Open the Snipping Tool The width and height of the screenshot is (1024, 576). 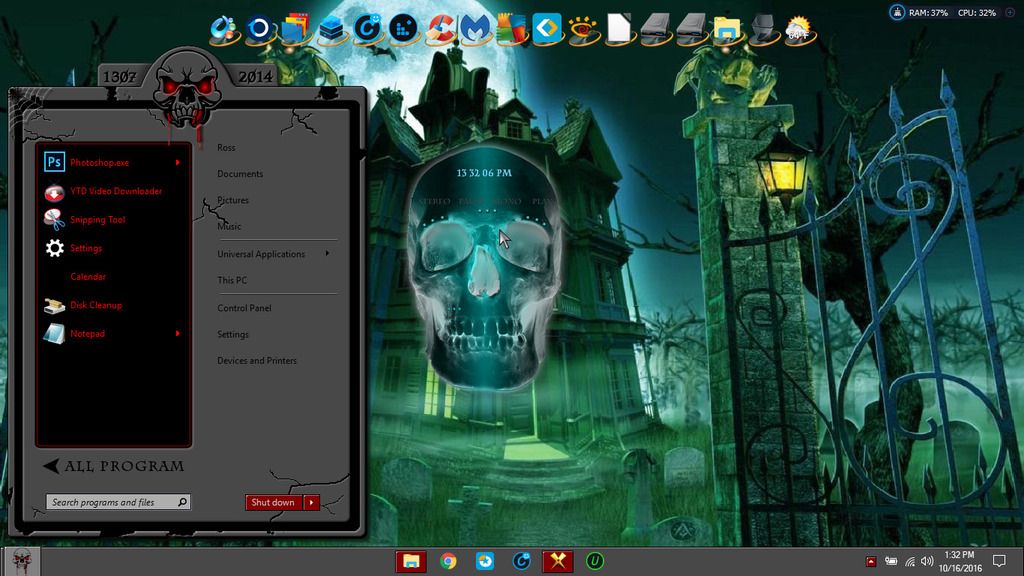point(96,220)
